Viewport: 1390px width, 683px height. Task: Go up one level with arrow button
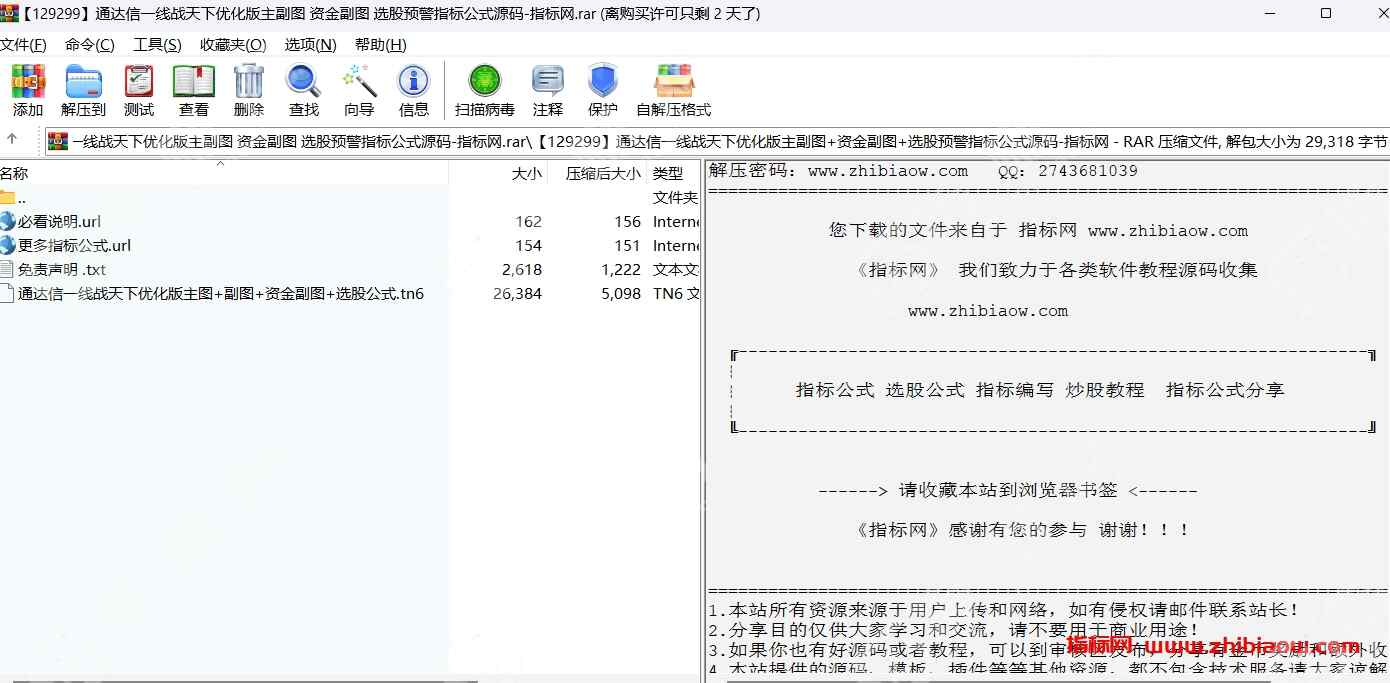(13, 140)
